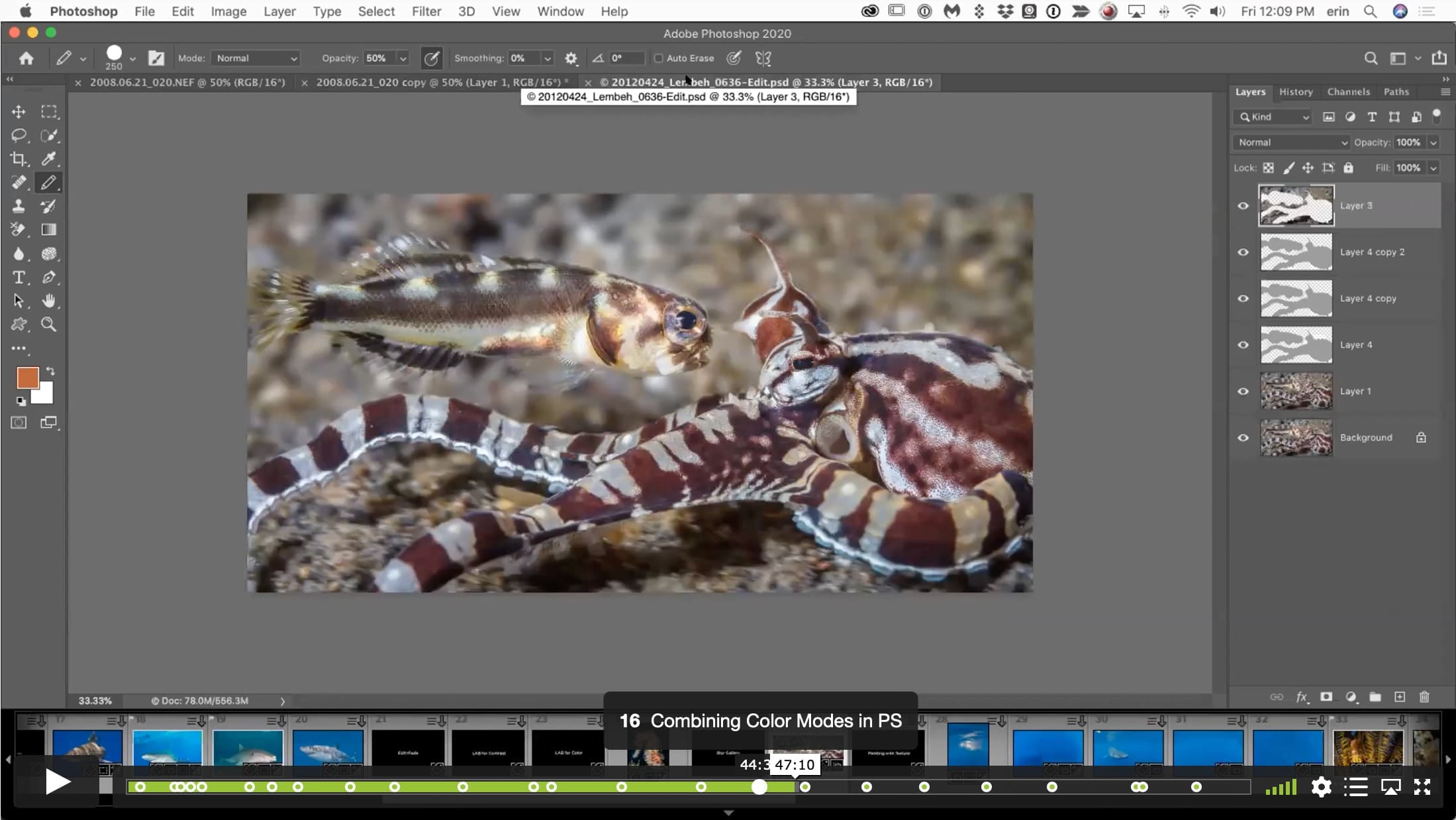Select the Crop tool

19,159
